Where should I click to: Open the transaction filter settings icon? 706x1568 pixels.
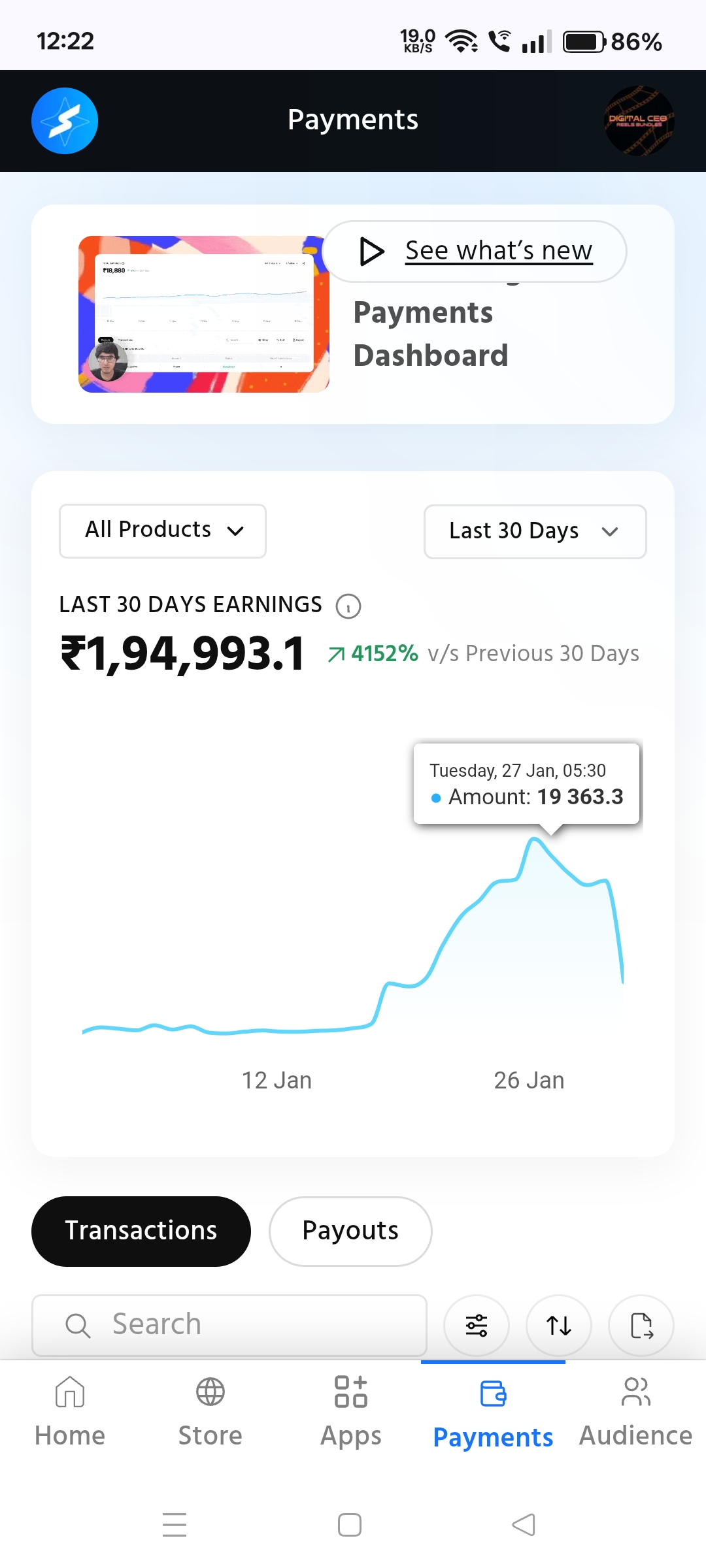coord(476,1326)
